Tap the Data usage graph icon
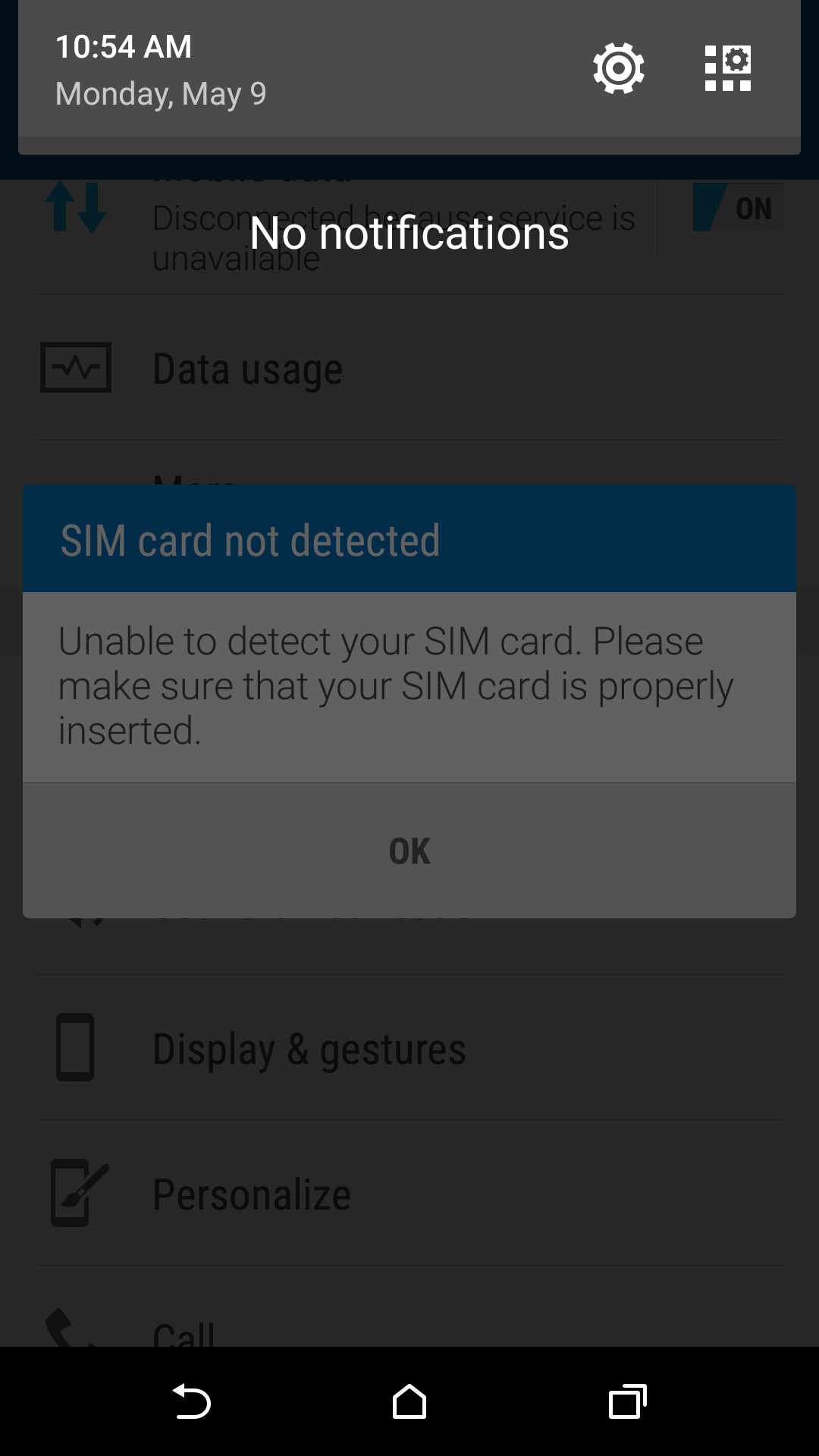Screen dimensions: 819x1456 pyautogui.click(x=76, y=368)
